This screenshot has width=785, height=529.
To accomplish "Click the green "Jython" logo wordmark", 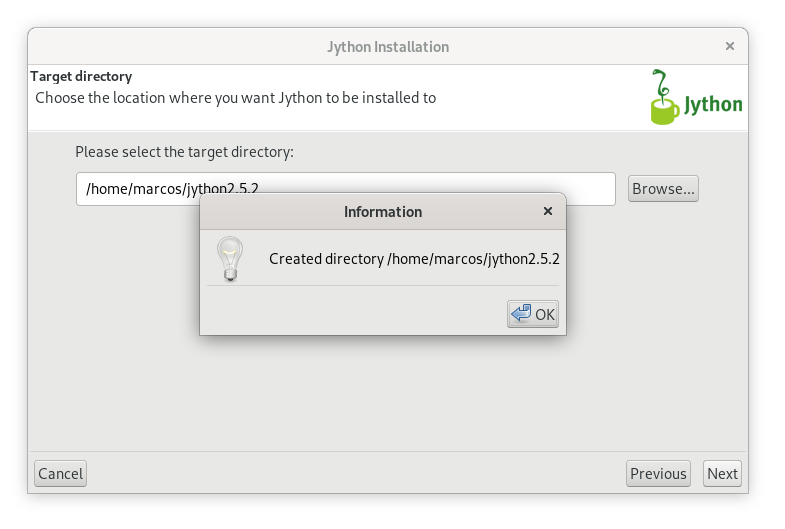I will [x=713, y=105].
